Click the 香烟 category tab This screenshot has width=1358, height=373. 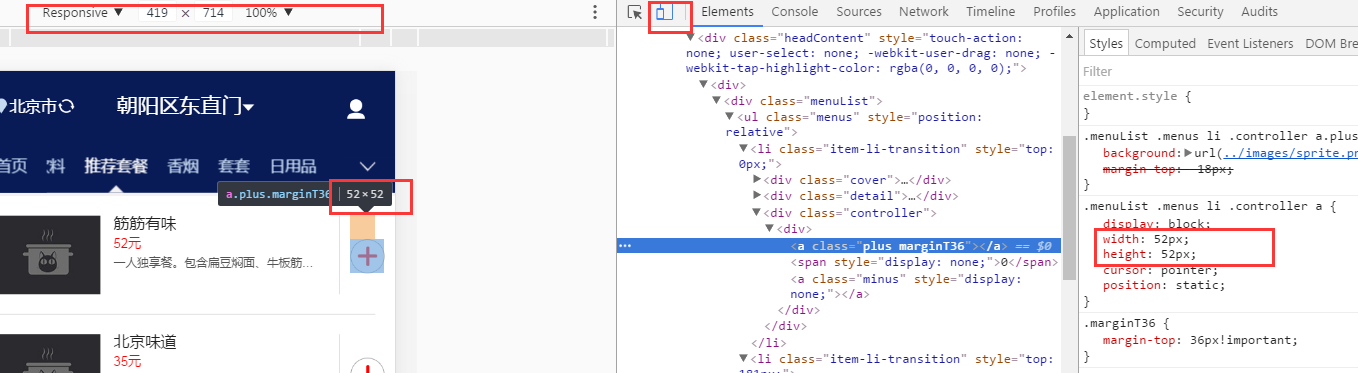[183, 166]
